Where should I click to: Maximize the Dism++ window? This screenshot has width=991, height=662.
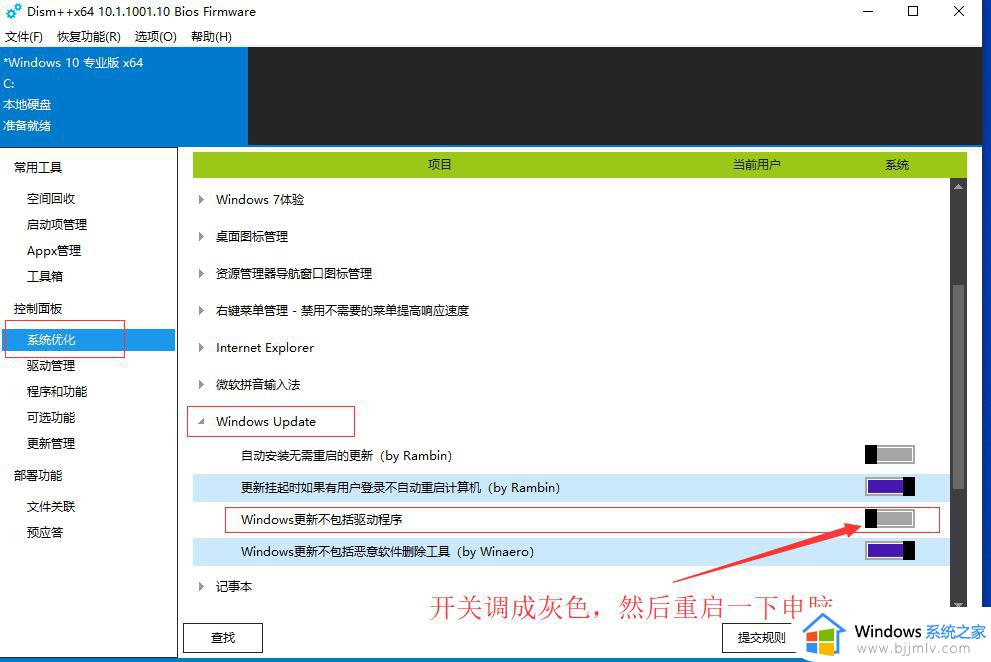913,11
